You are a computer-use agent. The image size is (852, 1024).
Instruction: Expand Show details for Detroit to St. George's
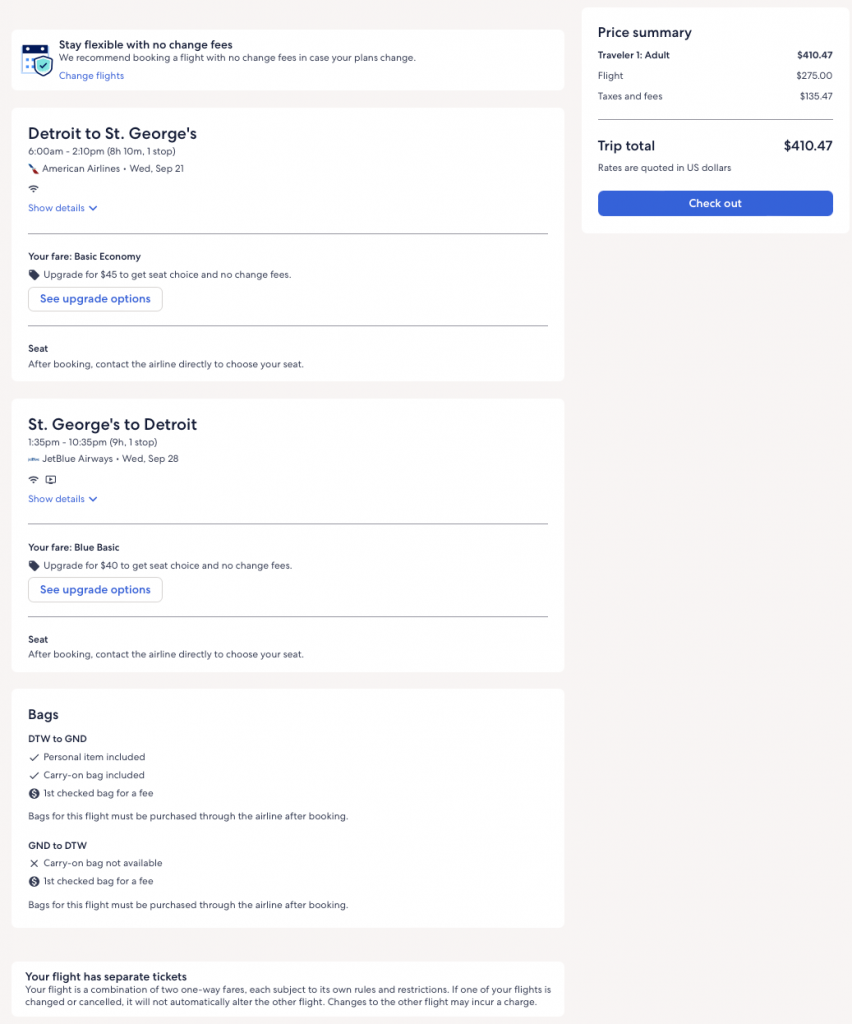(62, 208)
